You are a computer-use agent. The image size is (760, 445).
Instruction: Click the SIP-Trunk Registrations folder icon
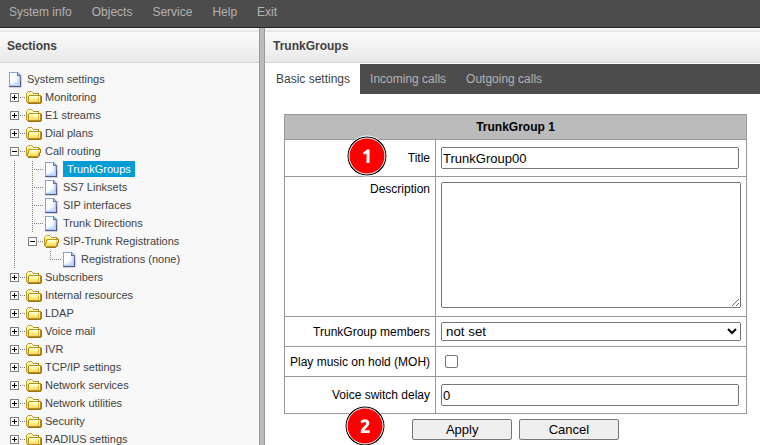point(52,241)
